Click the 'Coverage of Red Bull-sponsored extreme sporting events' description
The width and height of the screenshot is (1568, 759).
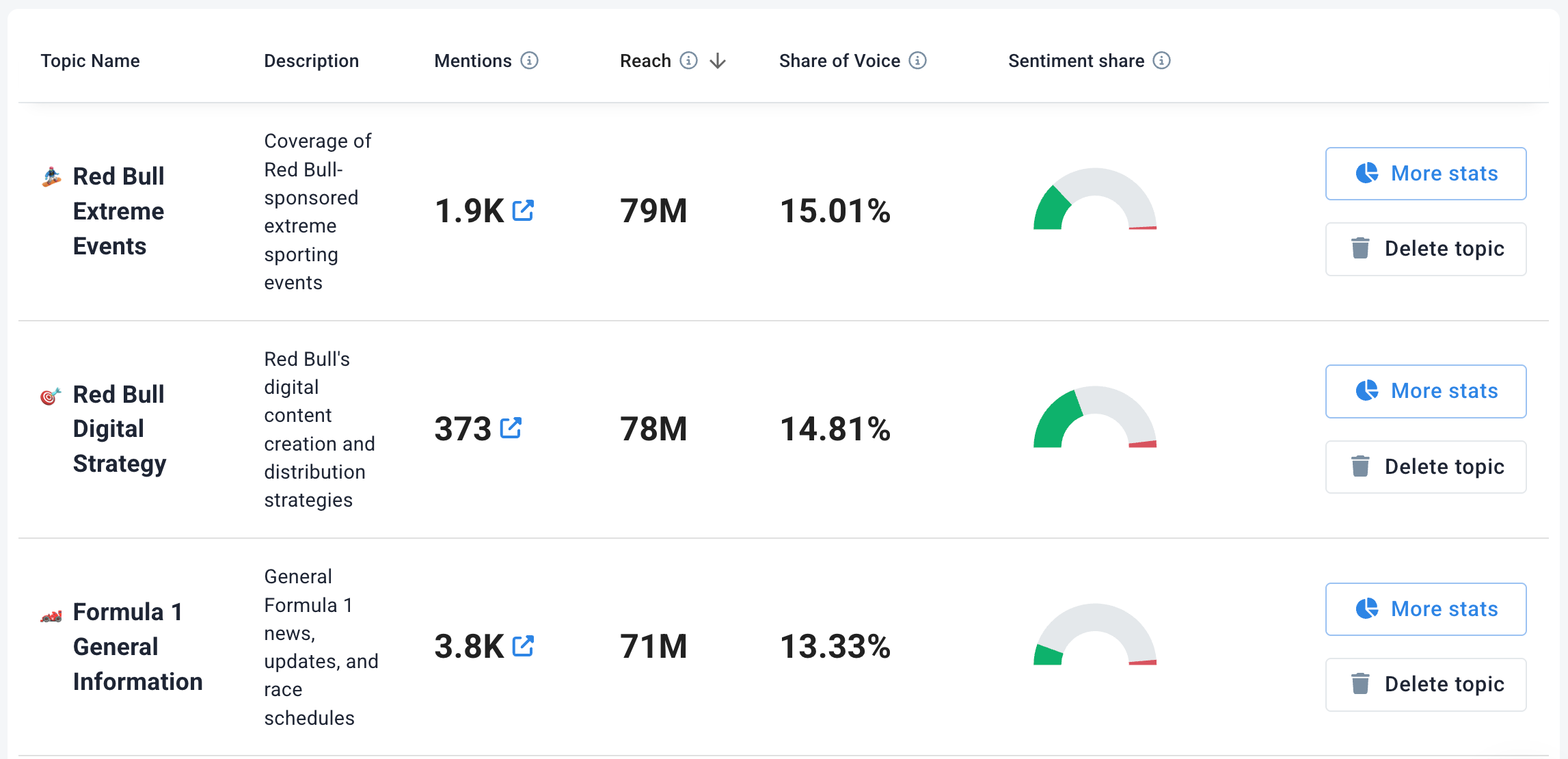pyautogui.click(x=318, y=211)
